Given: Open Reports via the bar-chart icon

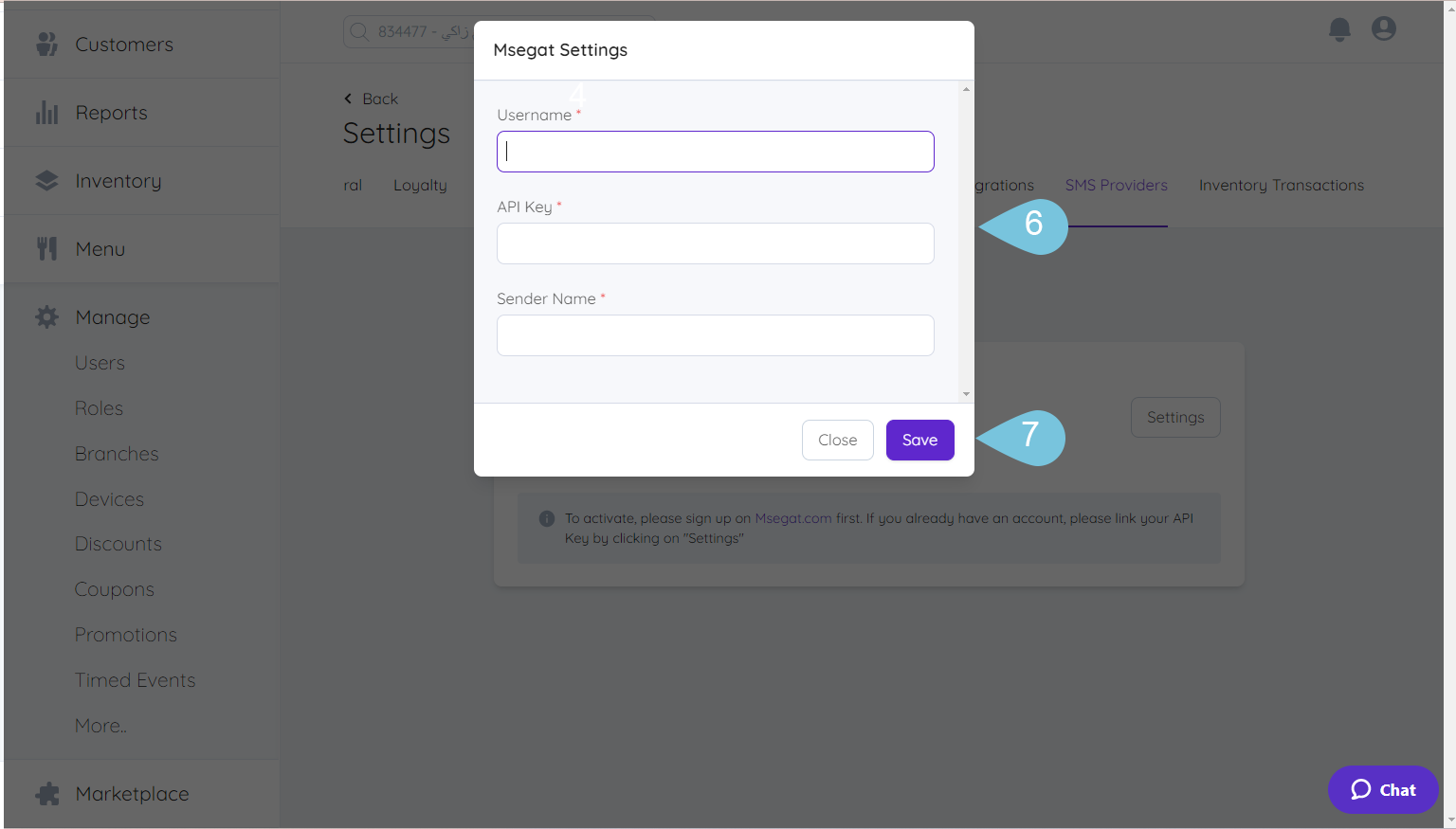Looking at the screenshot, I should 46,112.
